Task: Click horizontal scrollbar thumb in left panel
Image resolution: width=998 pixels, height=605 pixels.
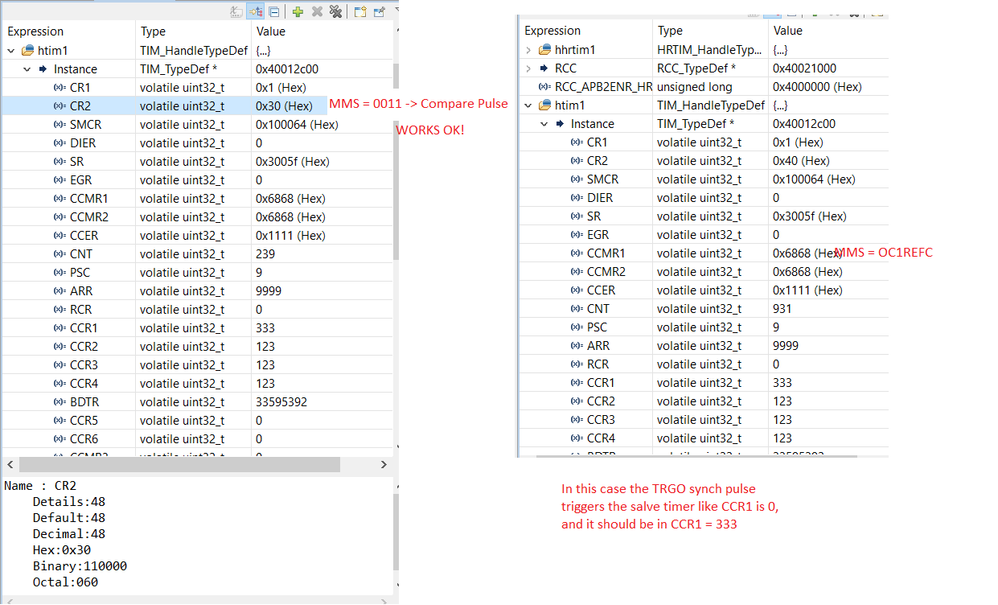Action: (179, 464)
